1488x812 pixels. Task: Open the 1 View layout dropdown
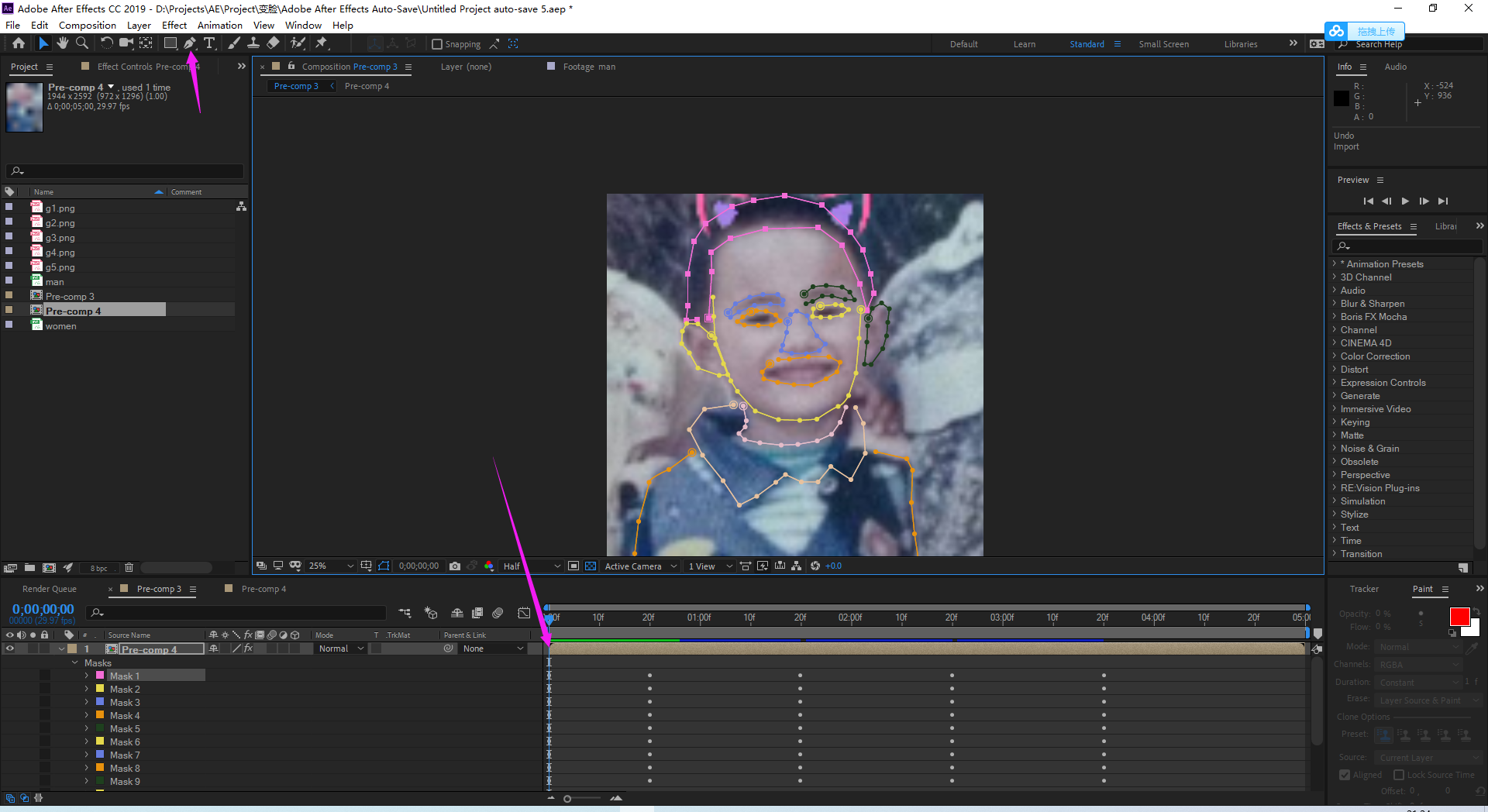pos(709,566)
